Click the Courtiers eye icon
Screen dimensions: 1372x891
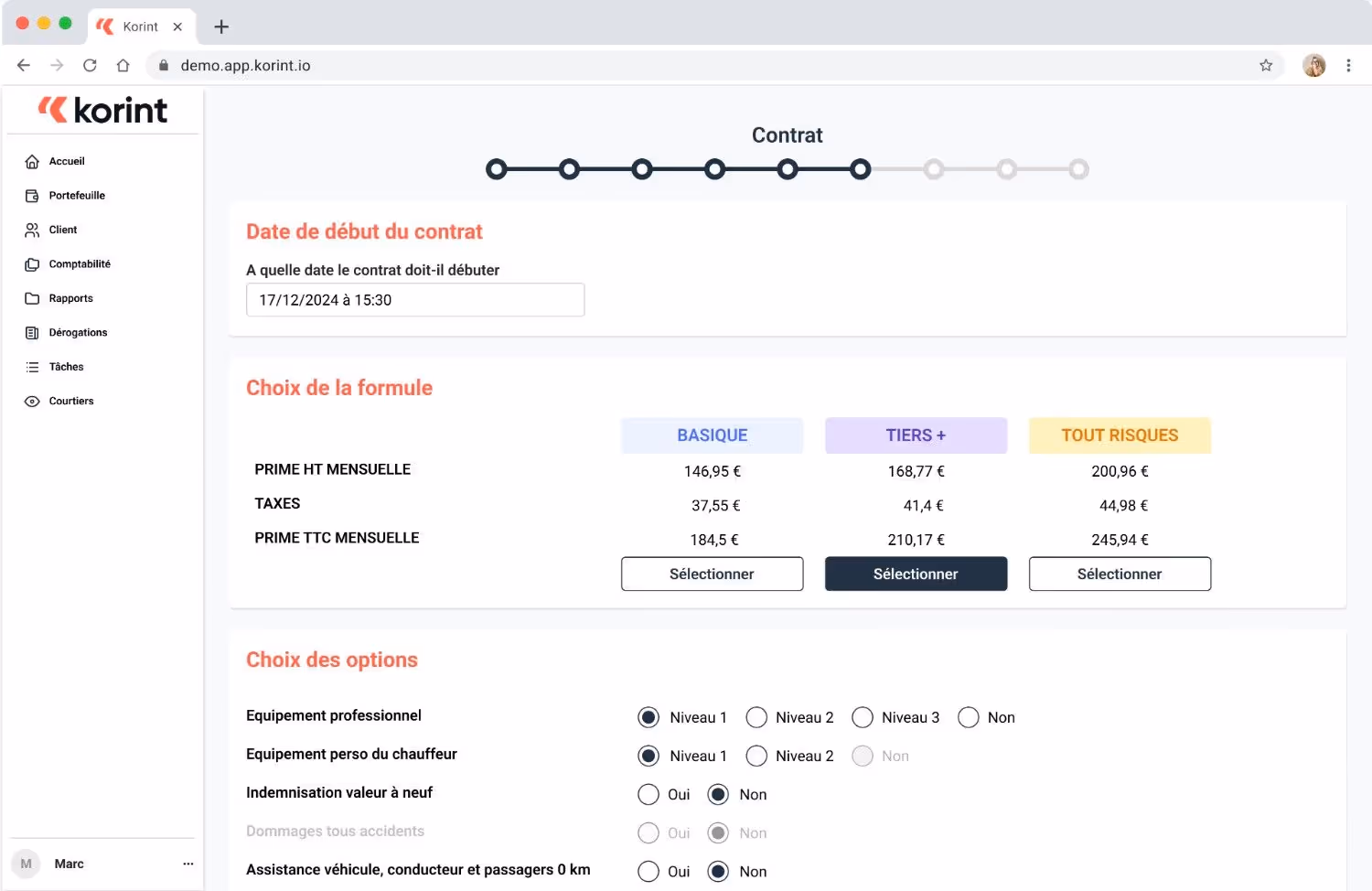pos(33,401)
